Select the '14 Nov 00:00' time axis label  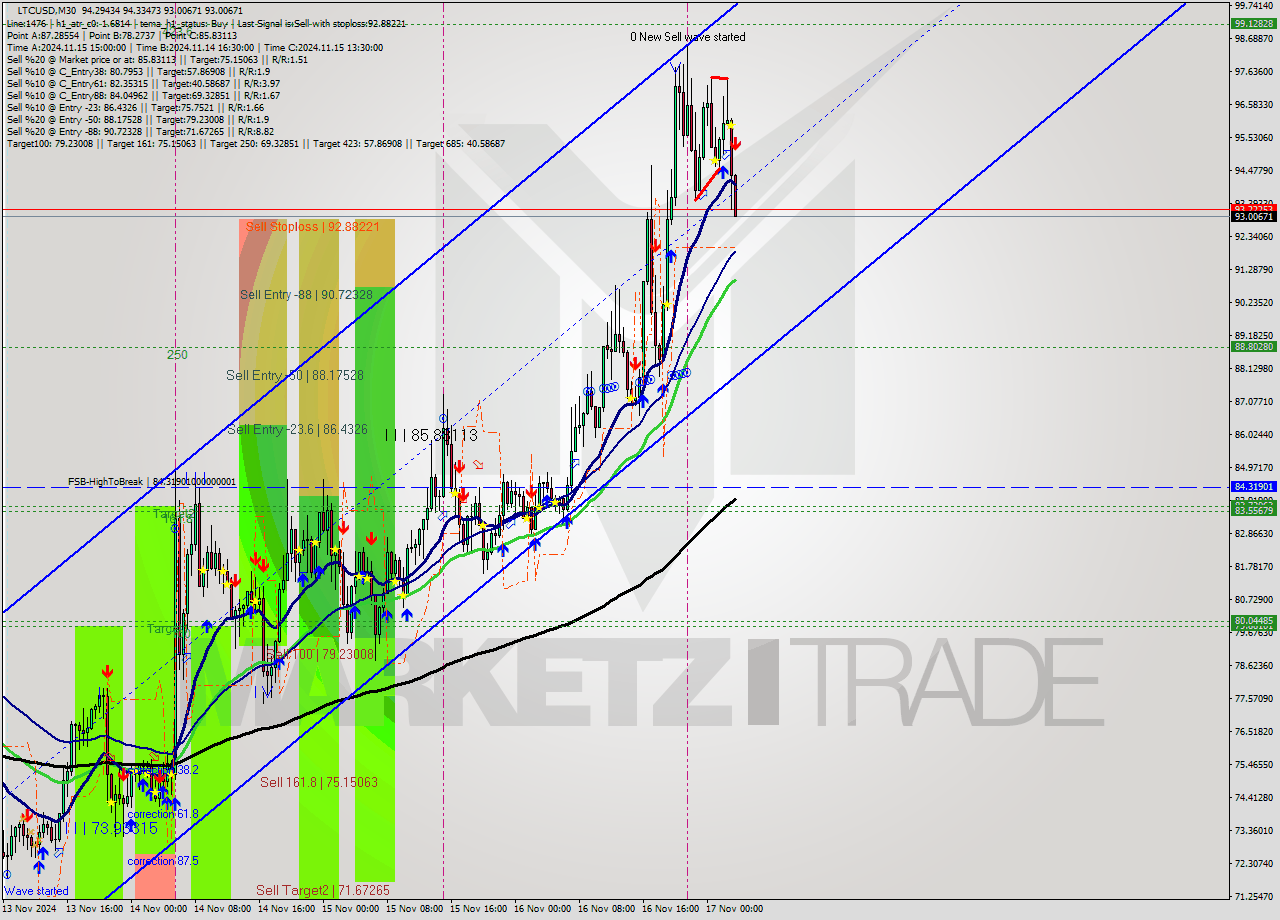pos(159,909)
